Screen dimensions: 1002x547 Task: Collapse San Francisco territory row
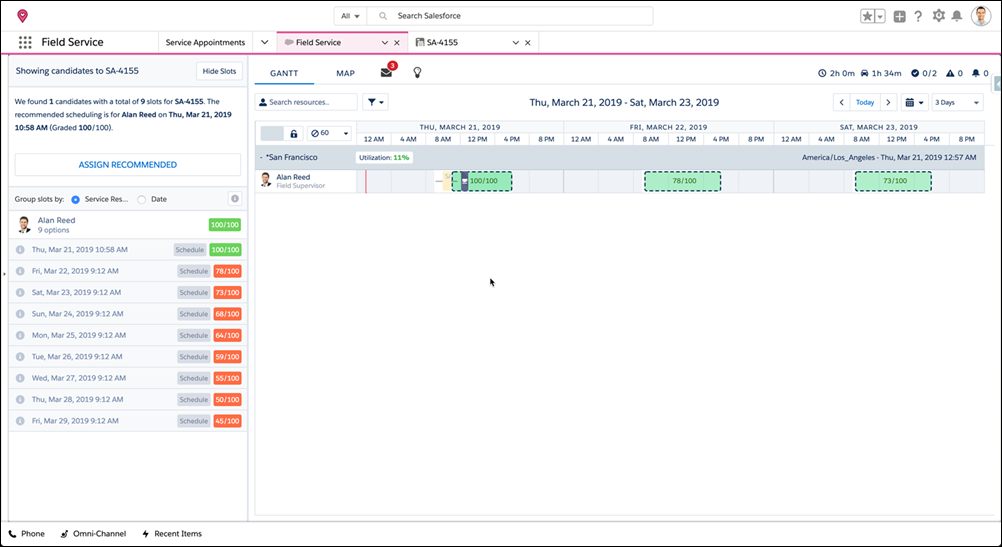(x=261, y=157)
